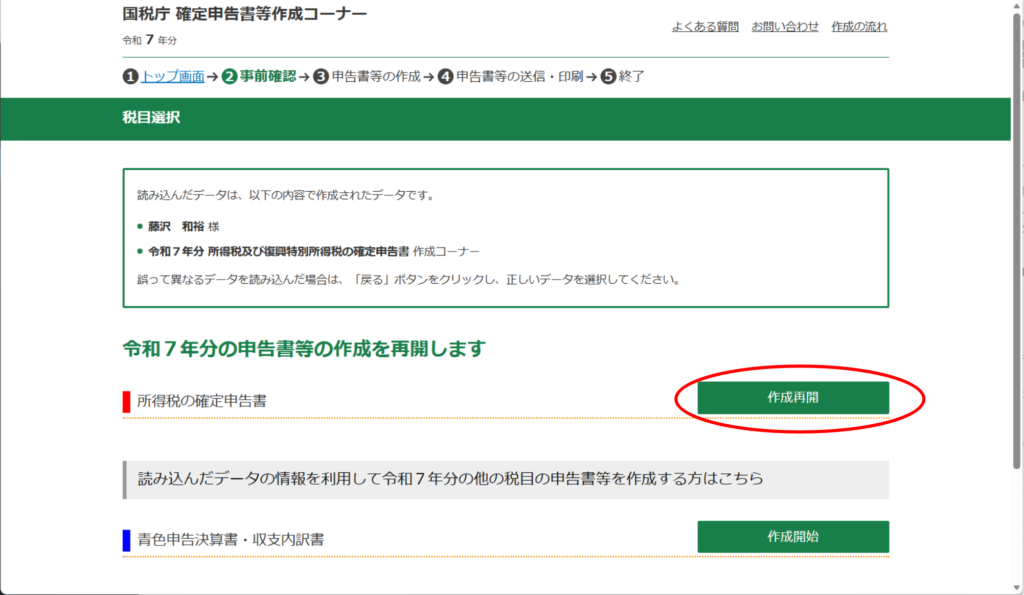Image resolution: width=1024 pixels, height=595 pixels.
Task: Click the step 4 circled number icon
Action: [446, 77]
